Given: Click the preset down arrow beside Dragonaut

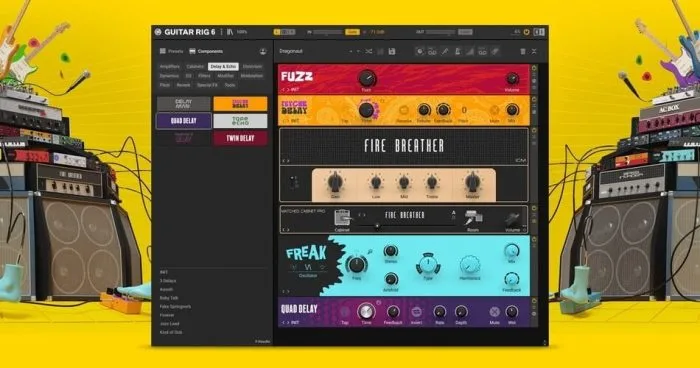Looking at the screenshot, I should [x=358, y=52].
